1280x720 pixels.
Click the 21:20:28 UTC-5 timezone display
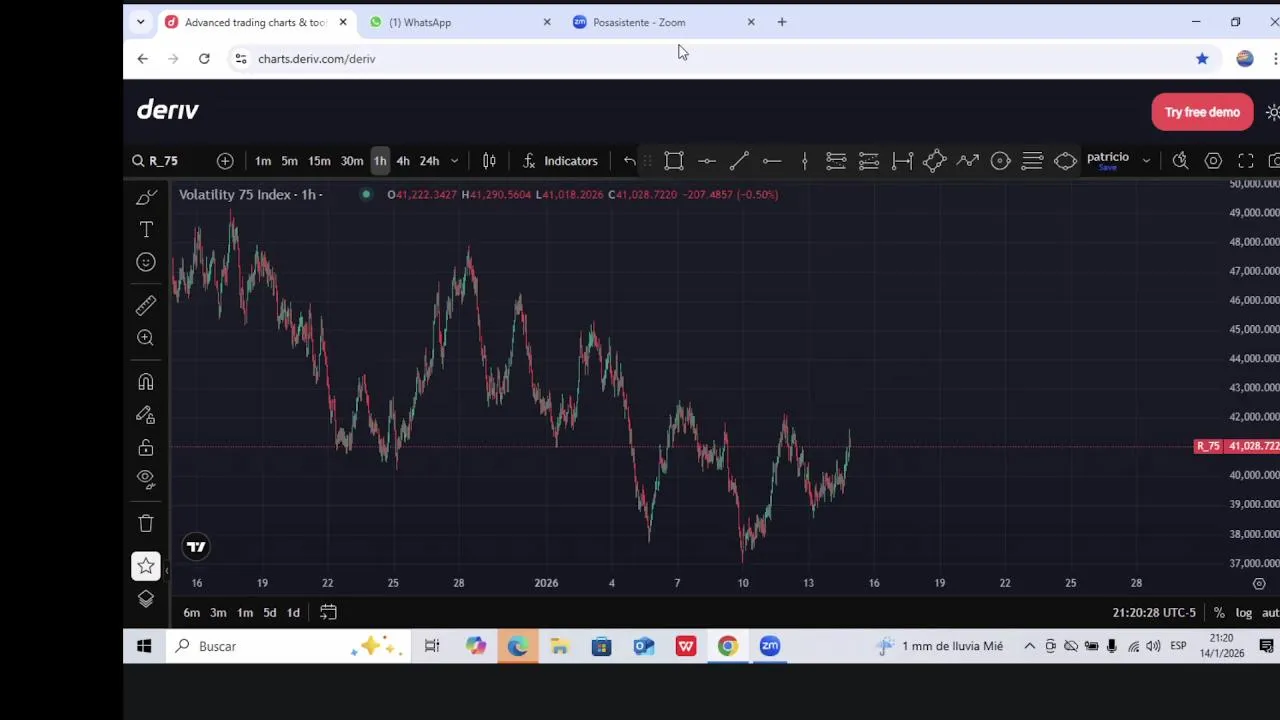pos(1154,613)
